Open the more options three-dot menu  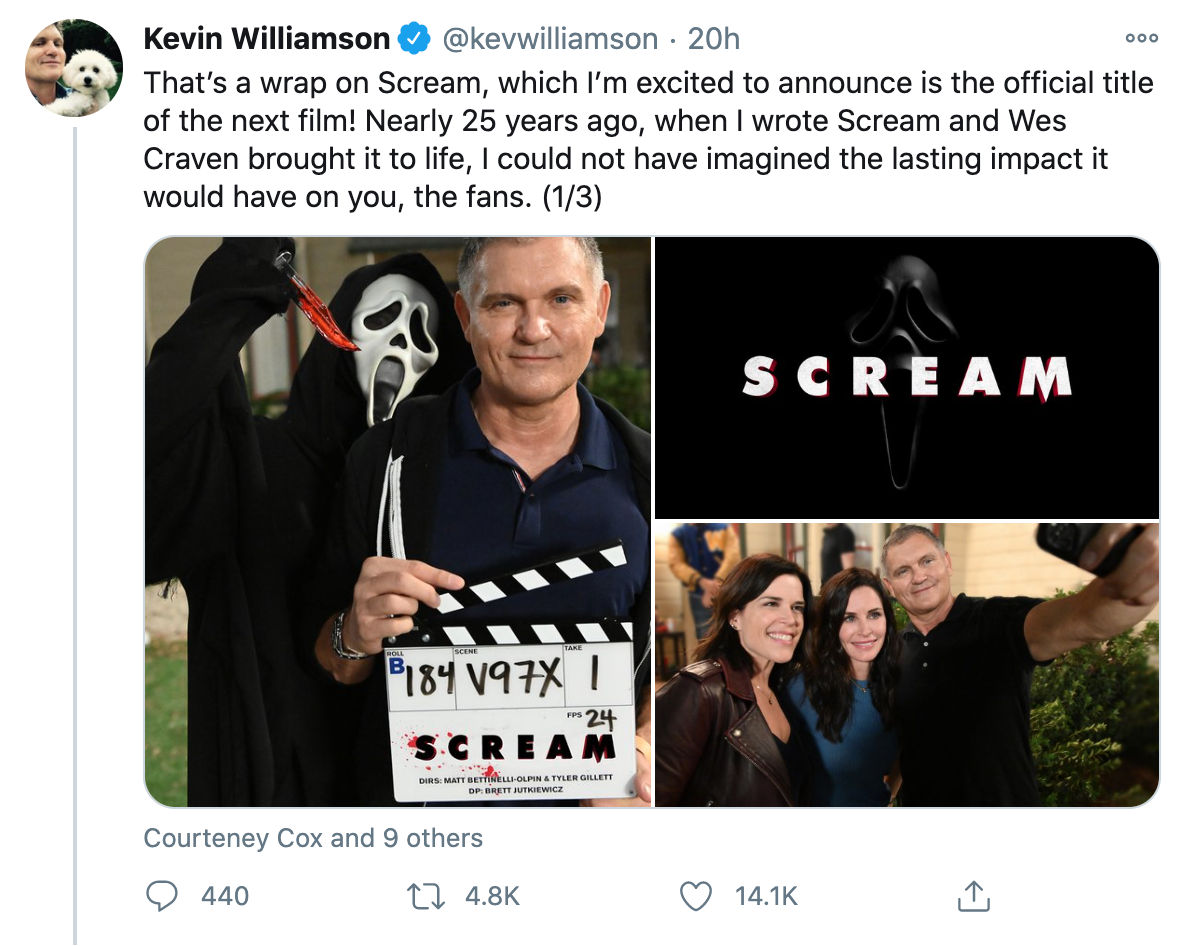(x=1141, y=38)
